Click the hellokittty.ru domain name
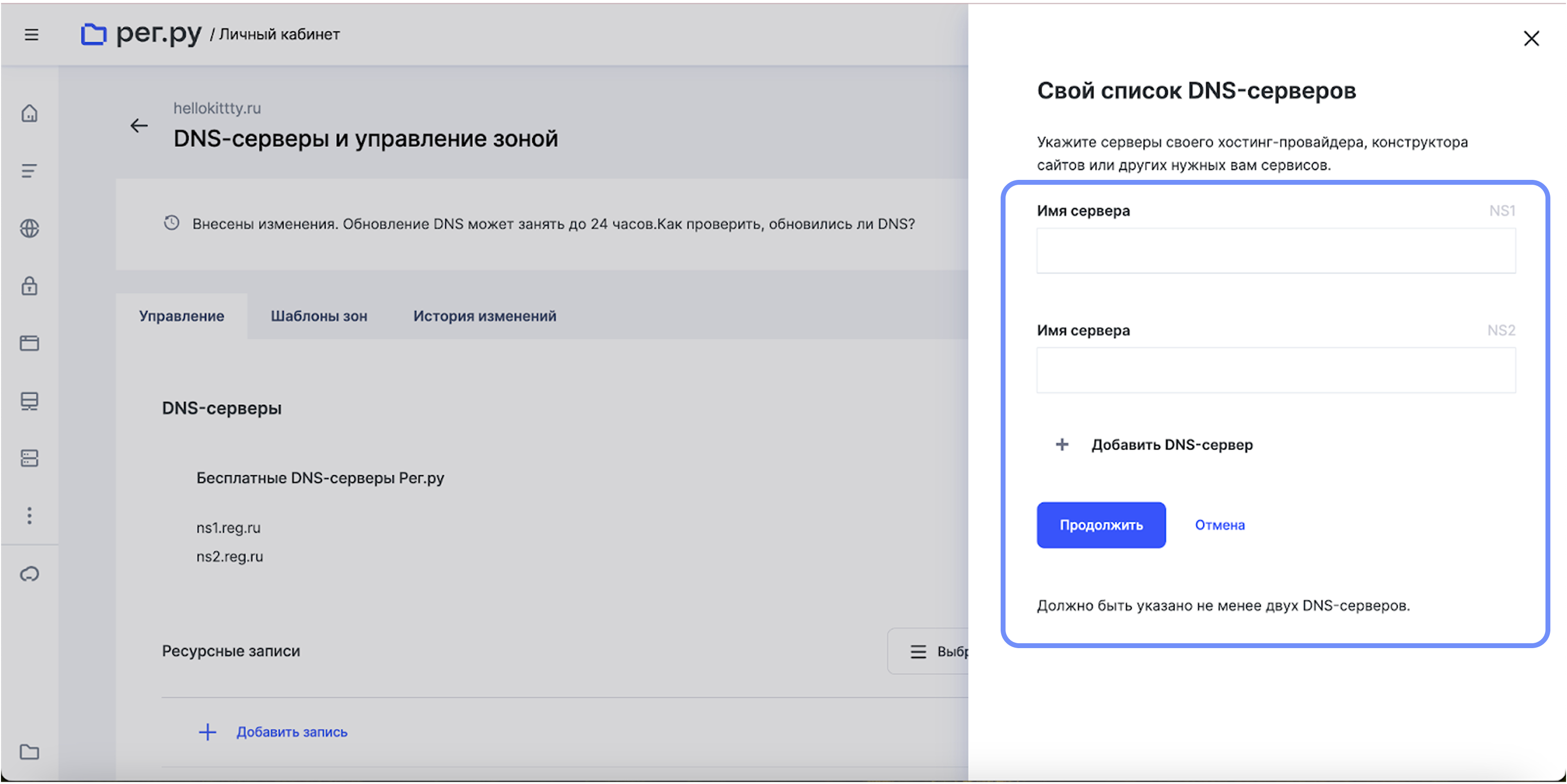This screenshot has width=1567, height=784. [217, 108]
